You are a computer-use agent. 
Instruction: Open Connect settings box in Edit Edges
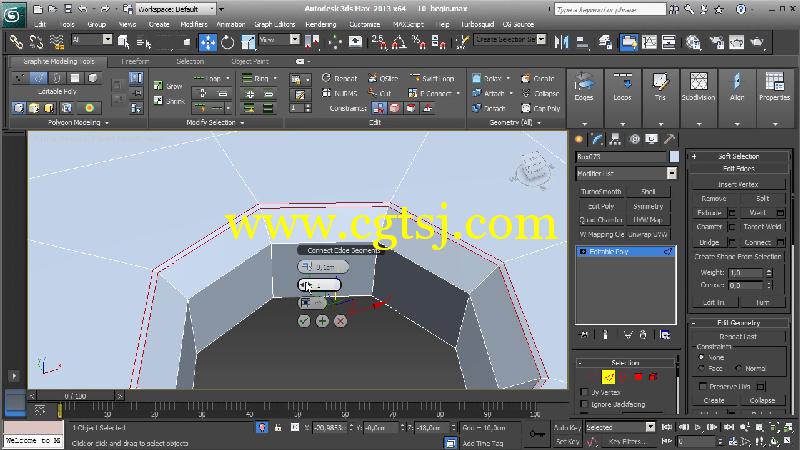pyautogui.click(x=780, y=242)
